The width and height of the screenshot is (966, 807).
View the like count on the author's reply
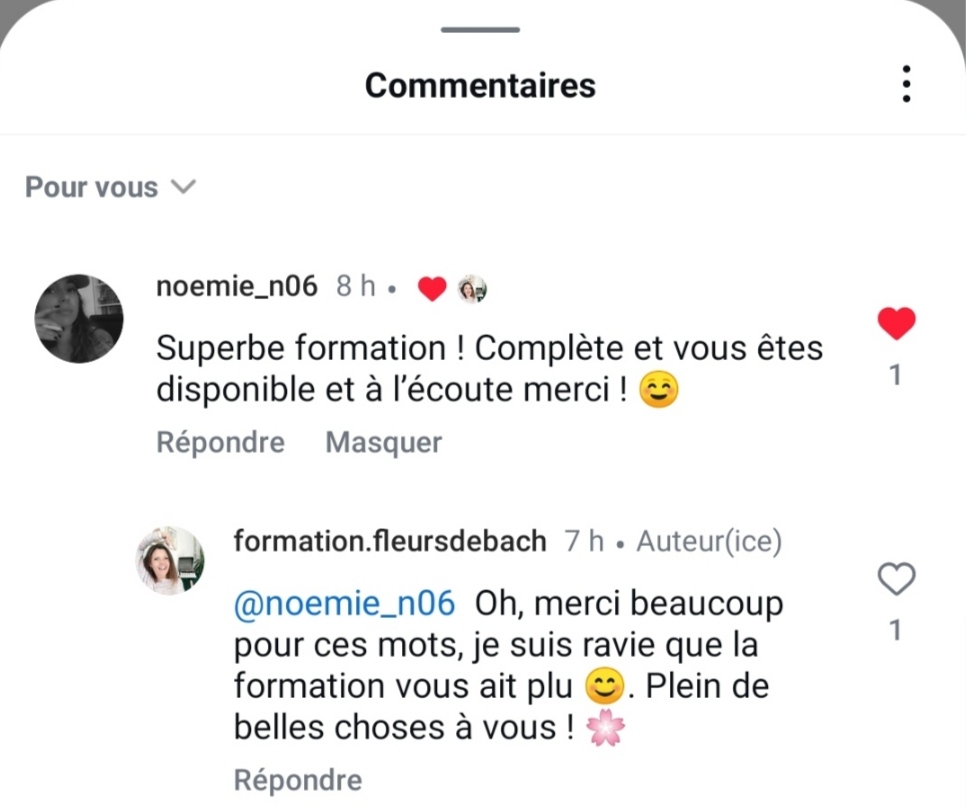(896, 630)
